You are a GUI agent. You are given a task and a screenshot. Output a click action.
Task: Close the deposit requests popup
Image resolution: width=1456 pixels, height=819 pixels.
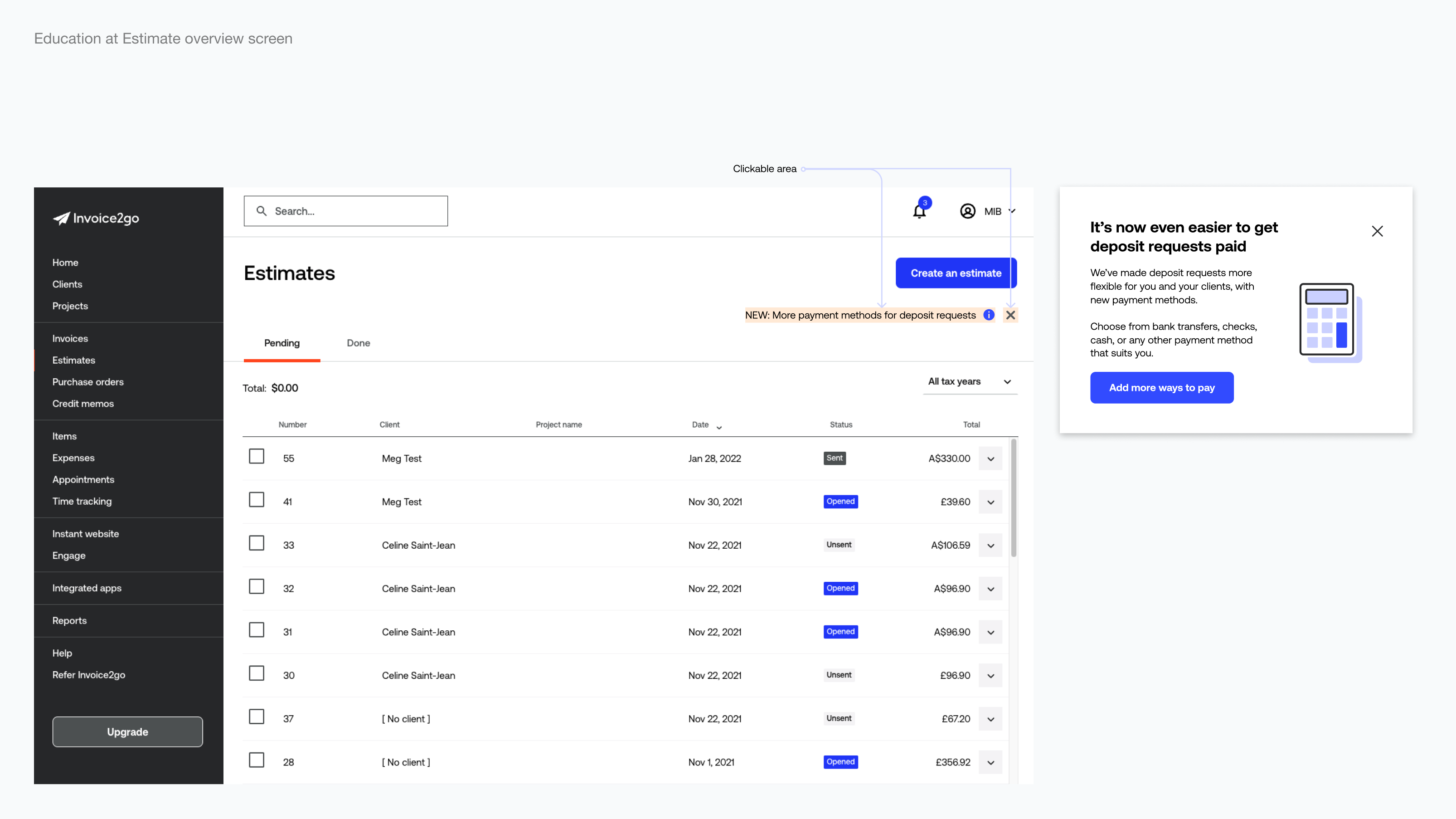(1378, 231)
